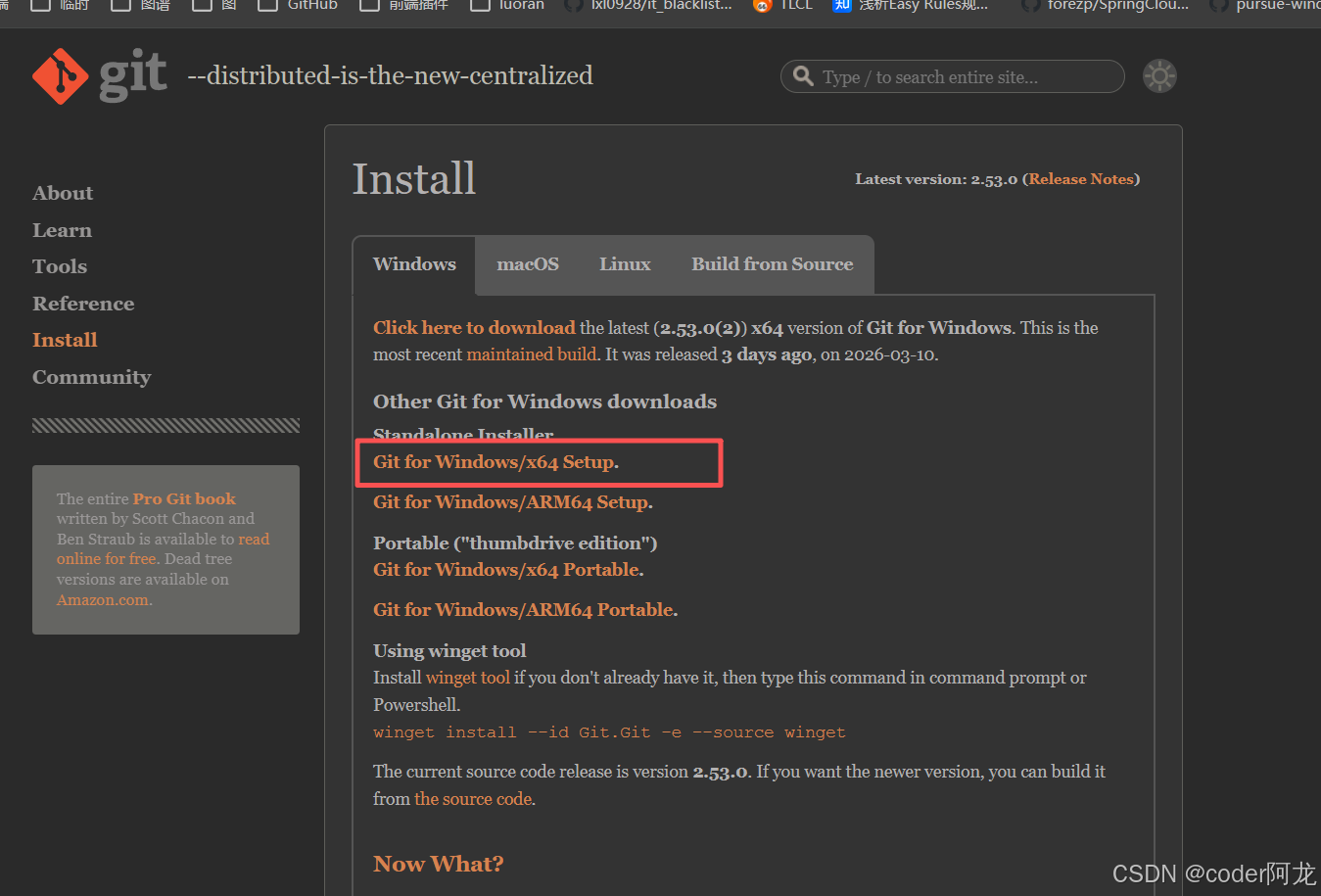1321x896 pixels.
Task: Open the Community sidebar item
Action: point(92,377)
